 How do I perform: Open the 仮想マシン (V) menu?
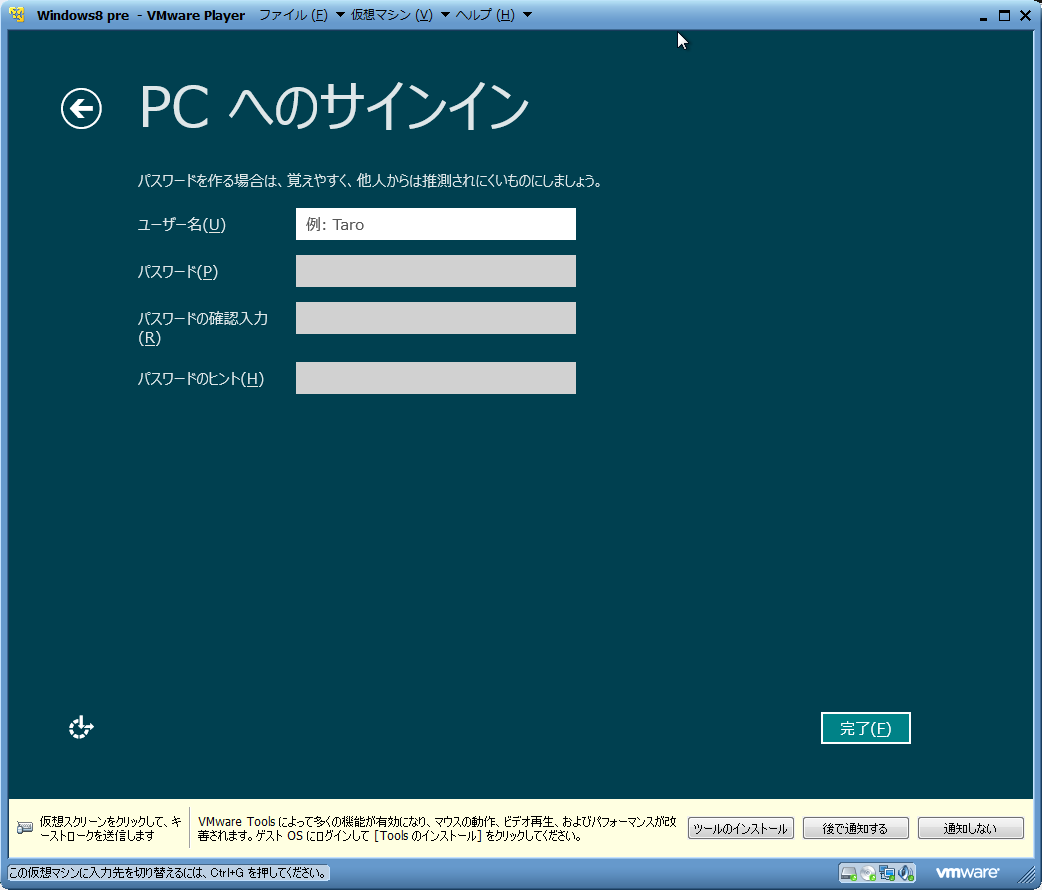pos(391,15)
